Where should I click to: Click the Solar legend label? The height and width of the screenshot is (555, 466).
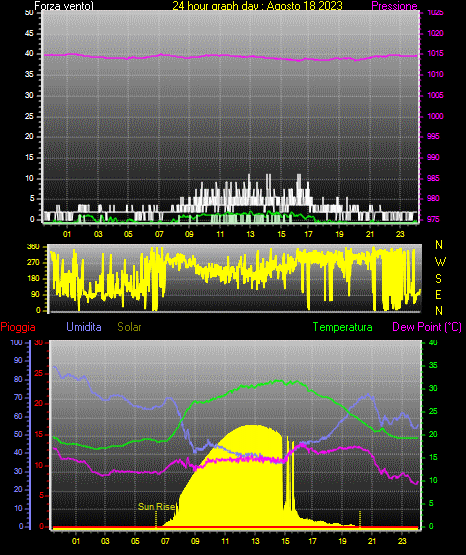tap(129, 327)
